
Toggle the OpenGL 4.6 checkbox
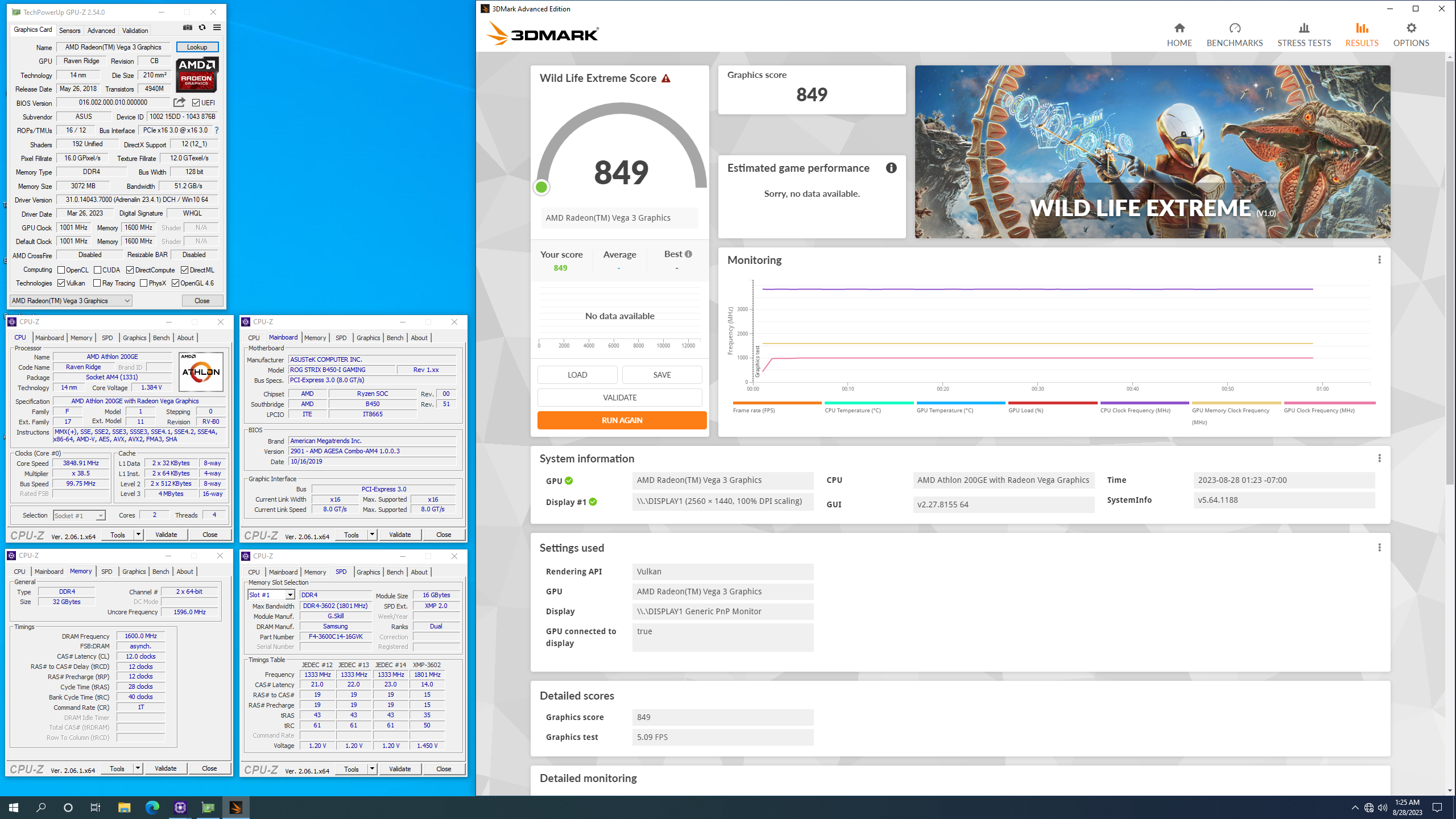click(175, 283)
